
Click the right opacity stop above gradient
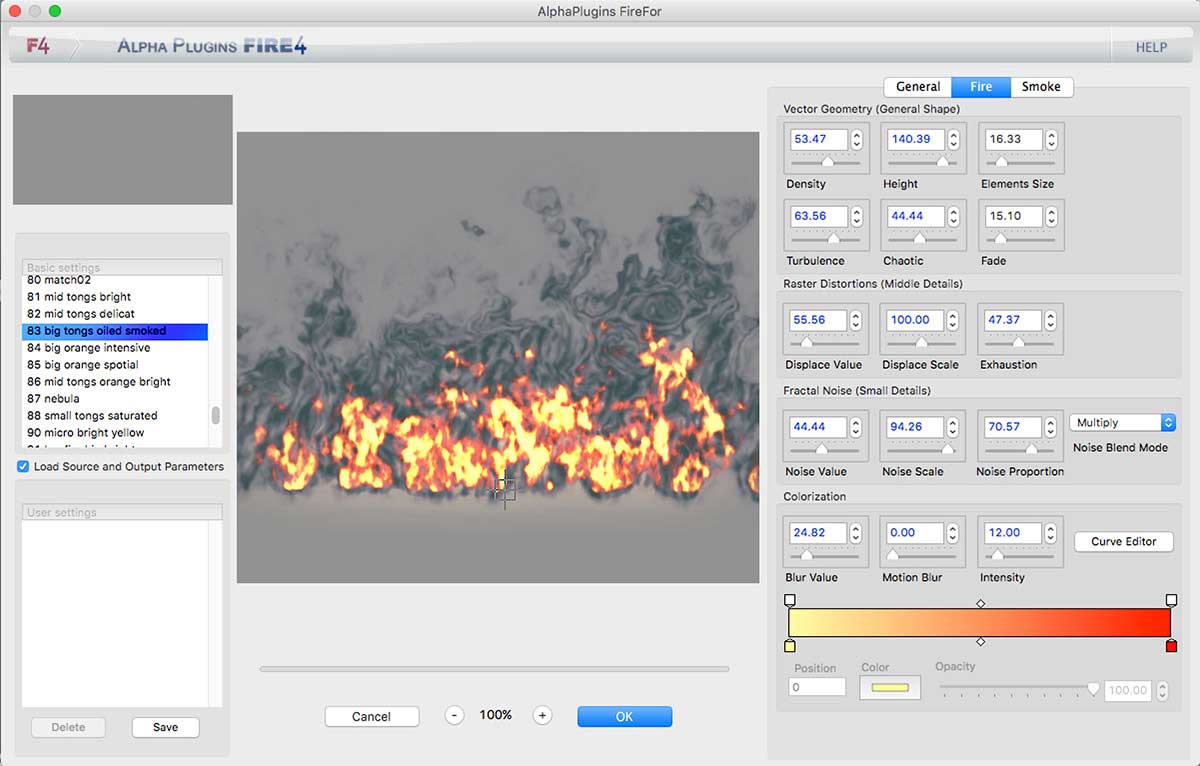(x=1171, y=600)
